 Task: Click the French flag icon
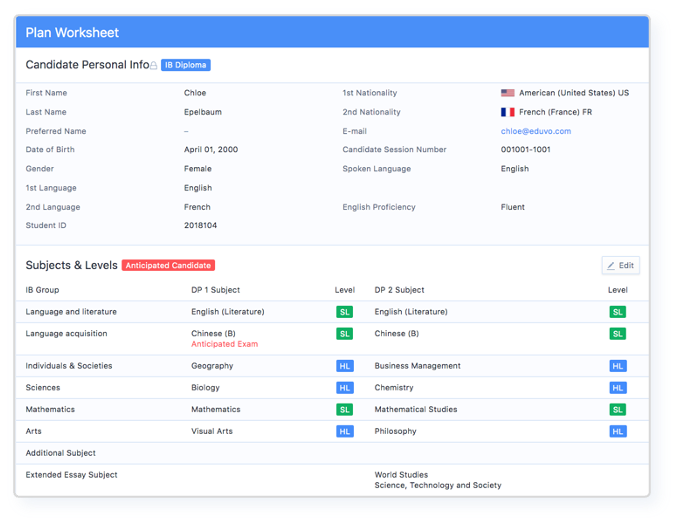tap(508, 112)
